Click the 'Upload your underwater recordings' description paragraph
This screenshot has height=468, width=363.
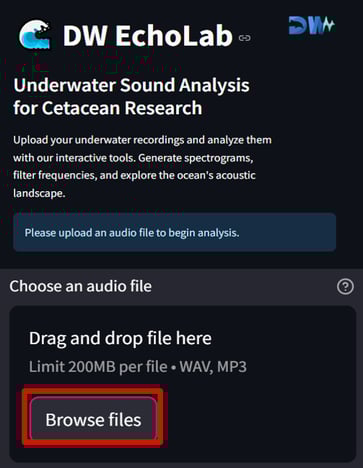pyautogui.click(x=142, y=166)
